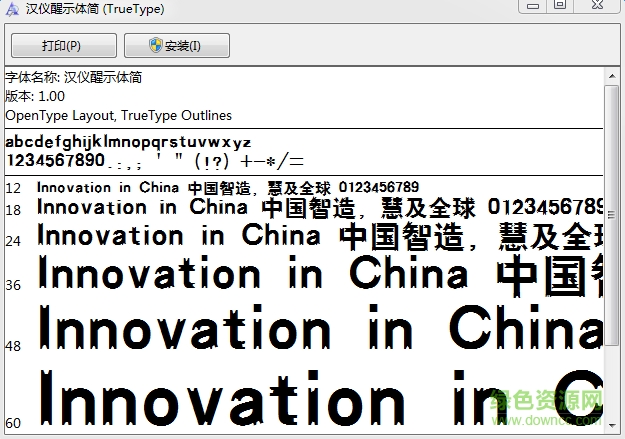Click the lowercase alphabet sample abcdefghijklmnopqrstuvwxyz
625x439 pixels.
[x=128, y=142]
